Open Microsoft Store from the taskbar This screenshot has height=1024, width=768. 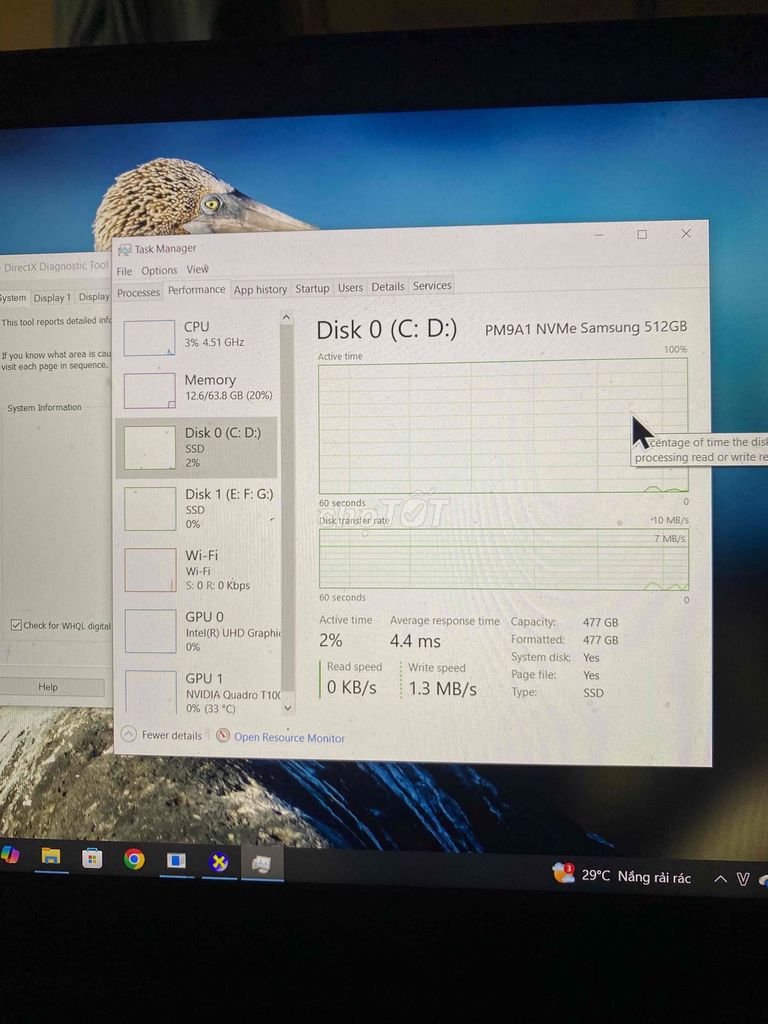pos(92,858)
